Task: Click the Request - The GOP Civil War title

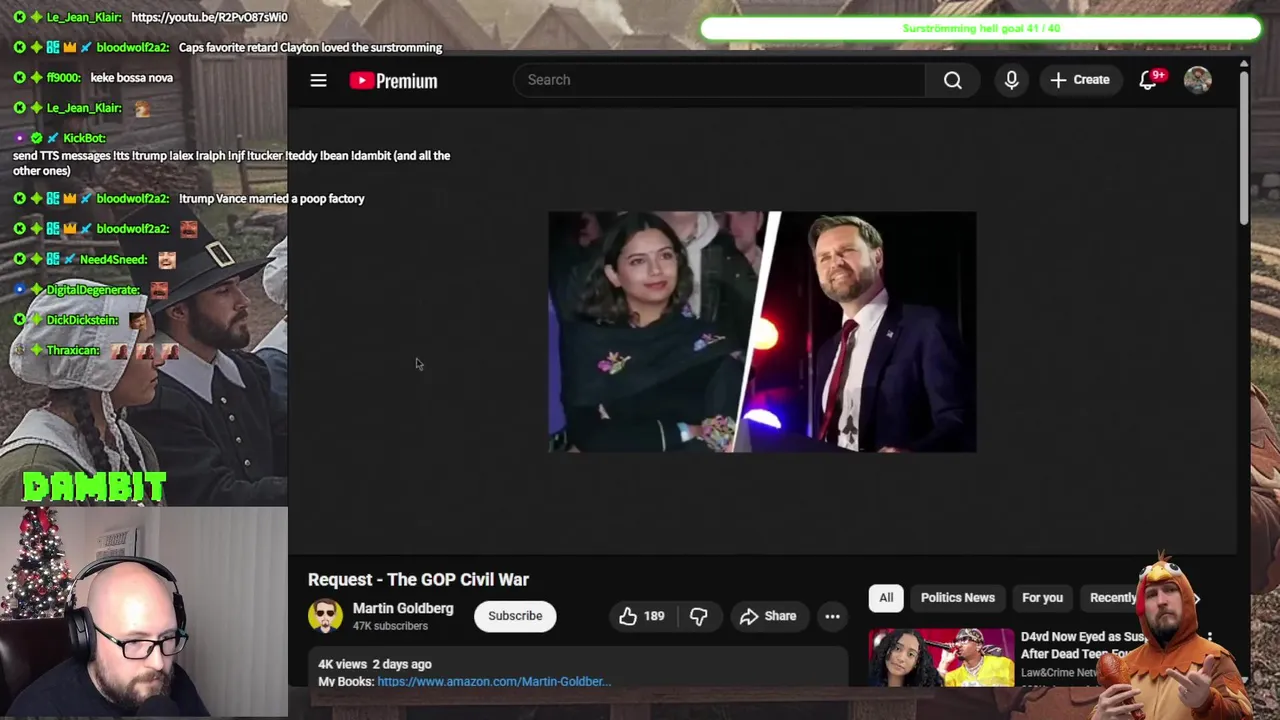Action: coord(418,580)
